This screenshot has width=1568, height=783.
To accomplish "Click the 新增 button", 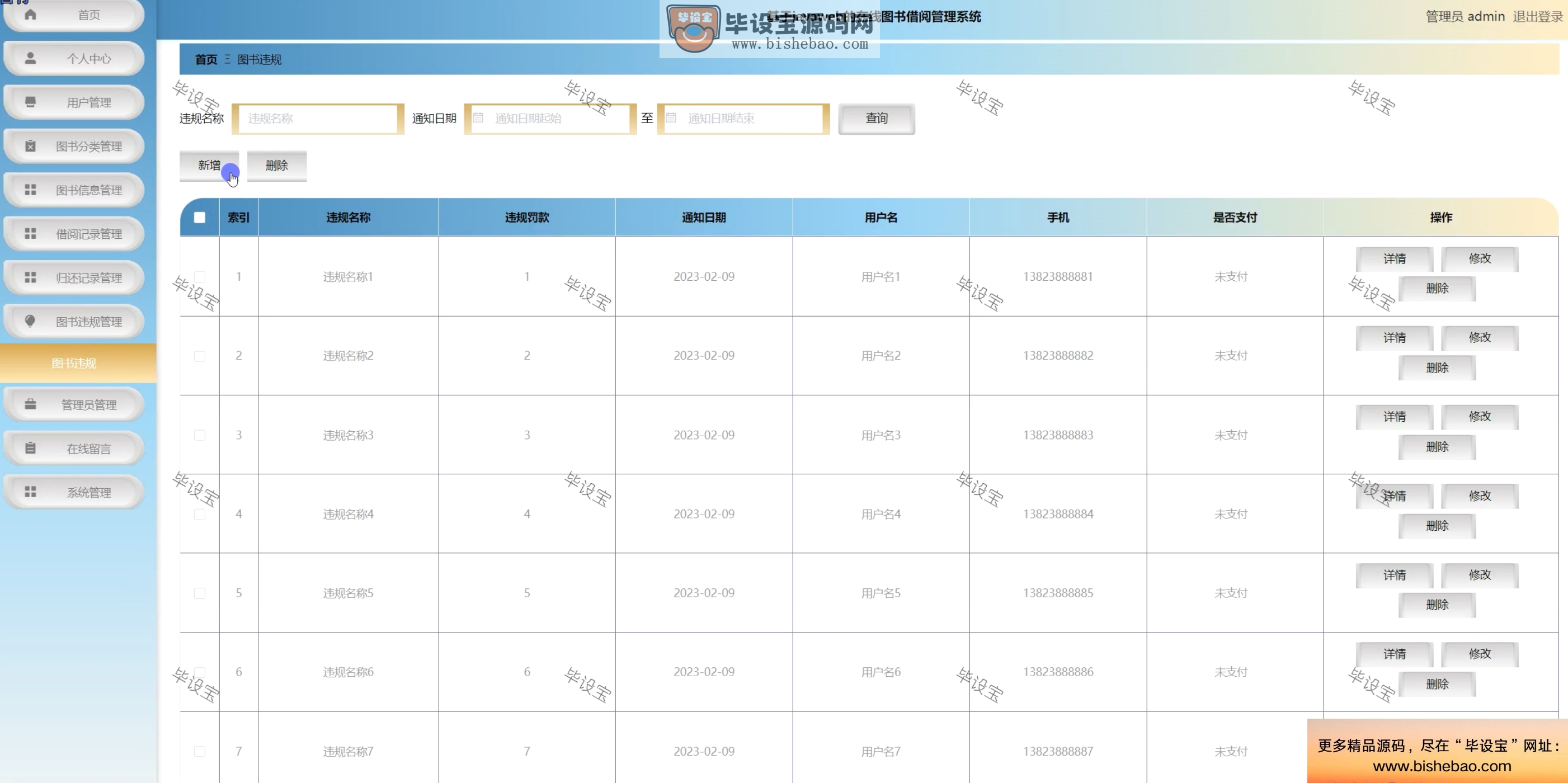I will pyautogui.click(x=209, y=165).
